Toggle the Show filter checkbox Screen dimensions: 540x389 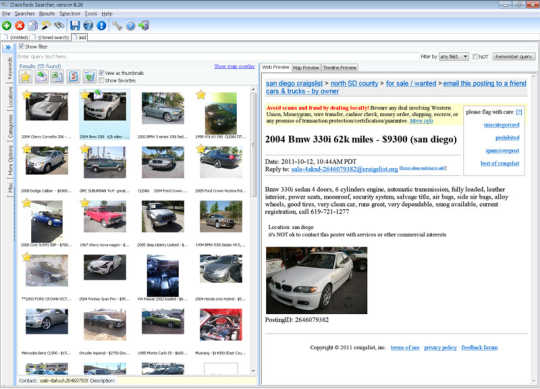click(21, 46)
